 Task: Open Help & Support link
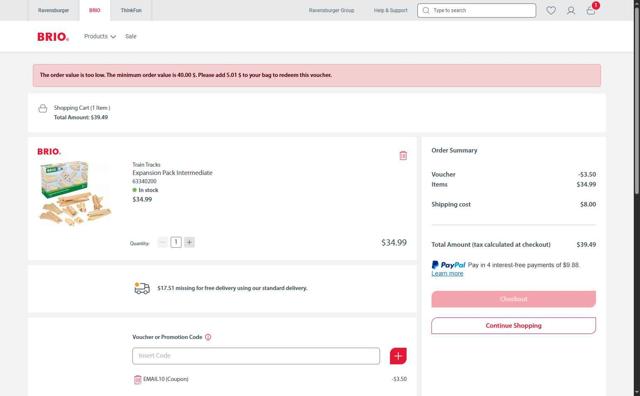pos(391,10)
